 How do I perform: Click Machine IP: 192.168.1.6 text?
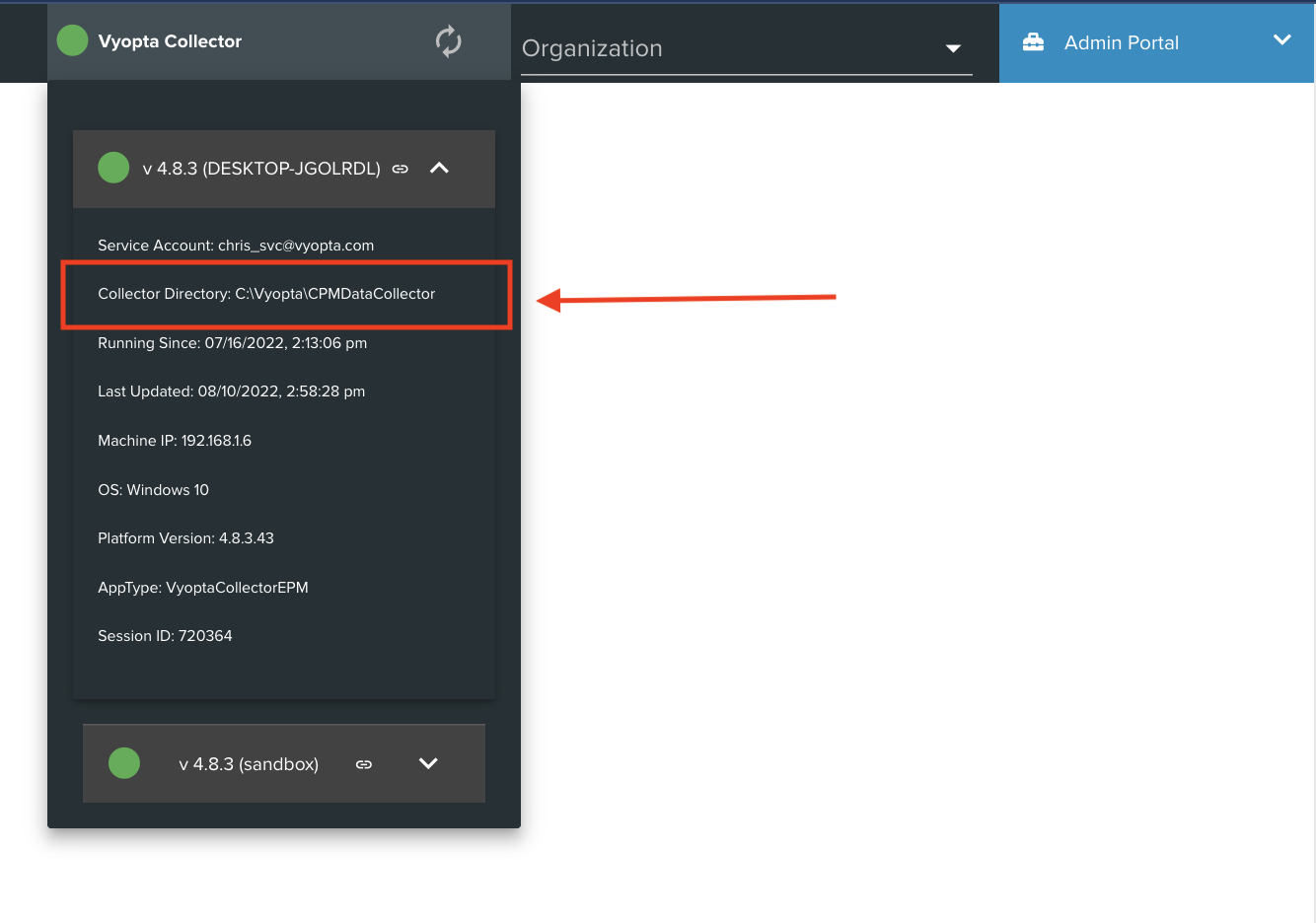pyautogui.click(x=175, y=441)
